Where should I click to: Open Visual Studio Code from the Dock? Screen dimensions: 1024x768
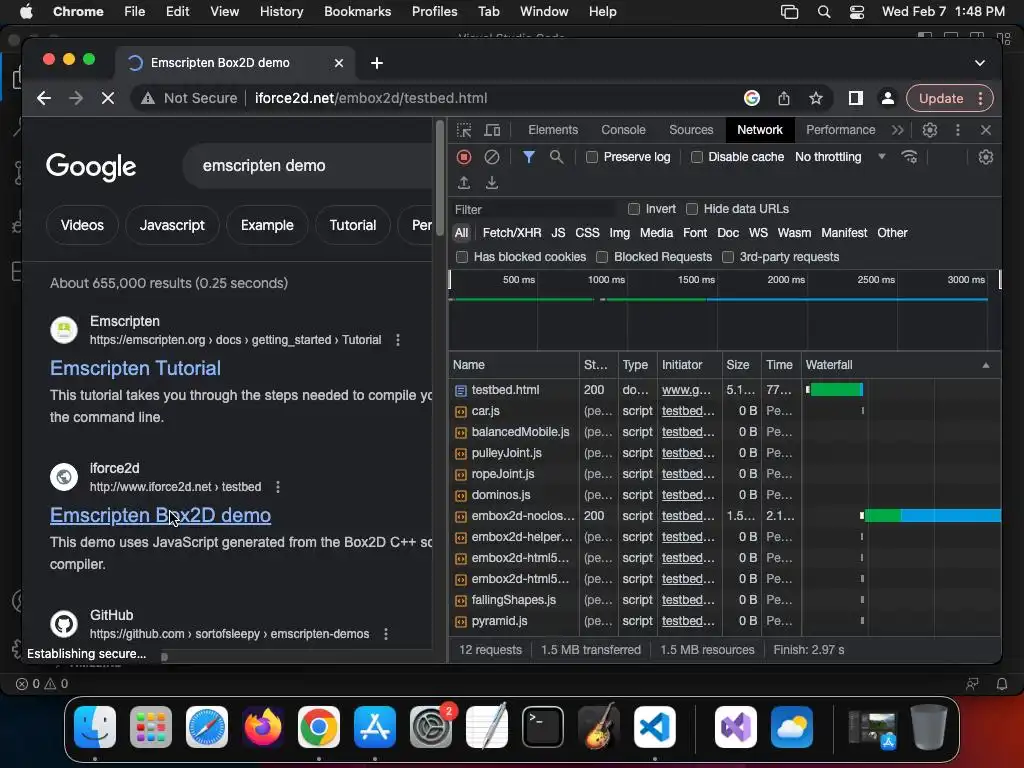[654, 726]
